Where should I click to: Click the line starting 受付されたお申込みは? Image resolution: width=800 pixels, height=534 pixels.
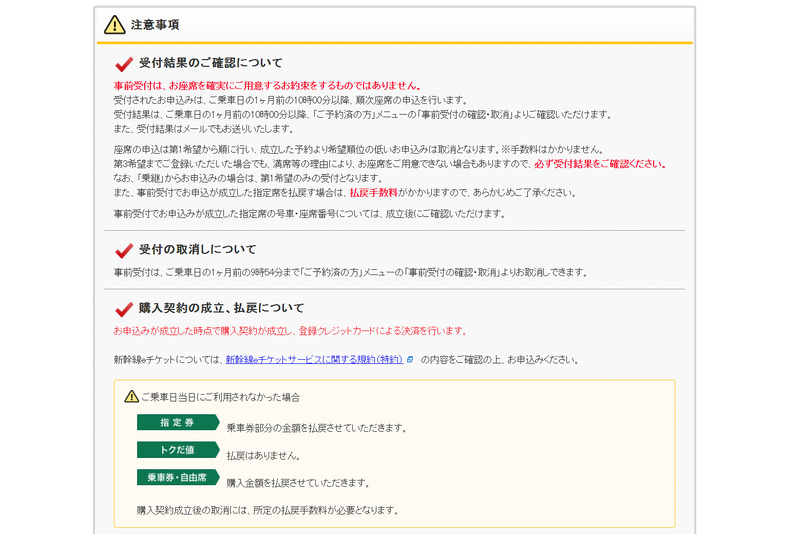coord(291,100)
